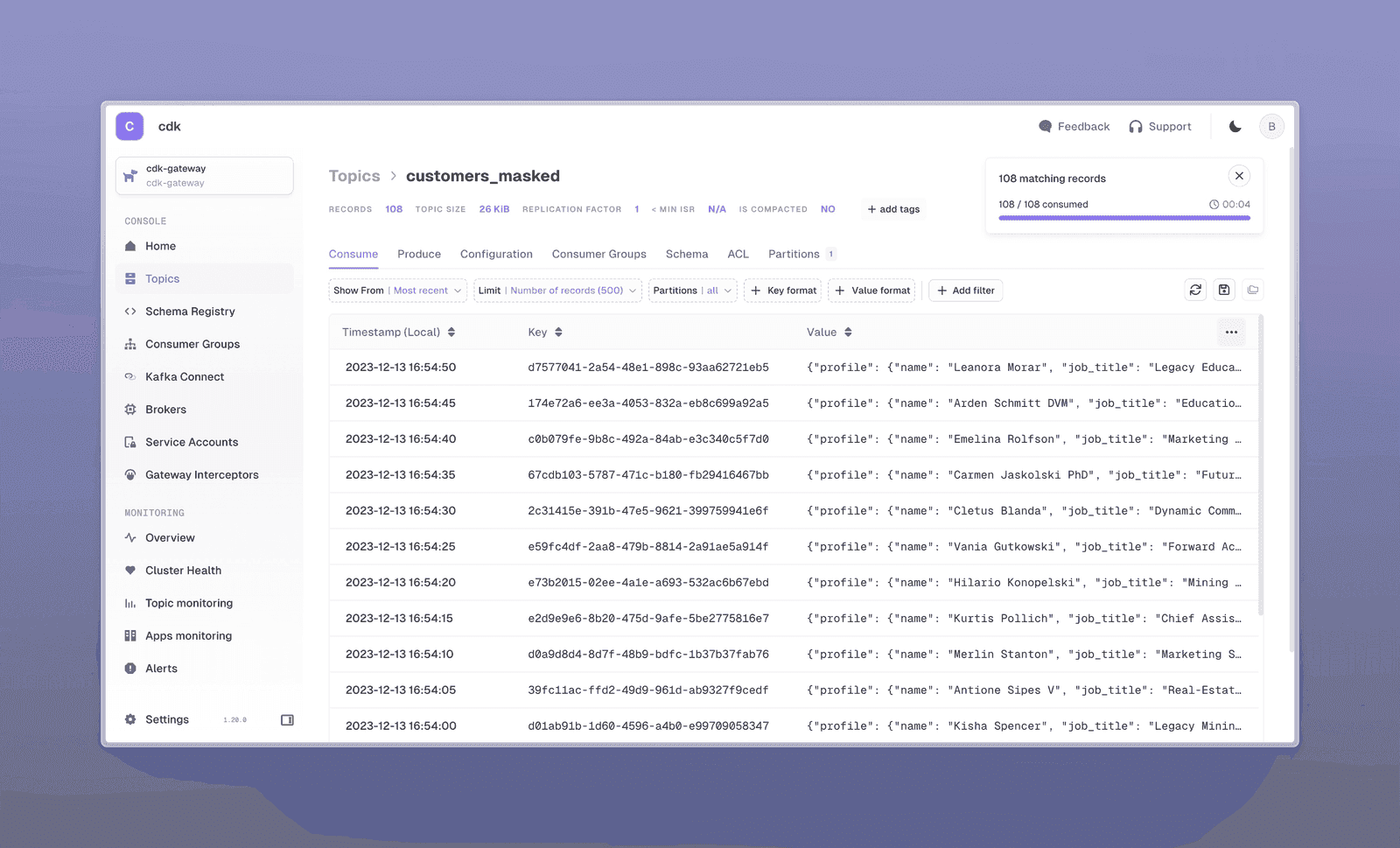The image size is (1400, 848).
Task: Open the Home page icon in sidebar
Action: pos(130,246)
